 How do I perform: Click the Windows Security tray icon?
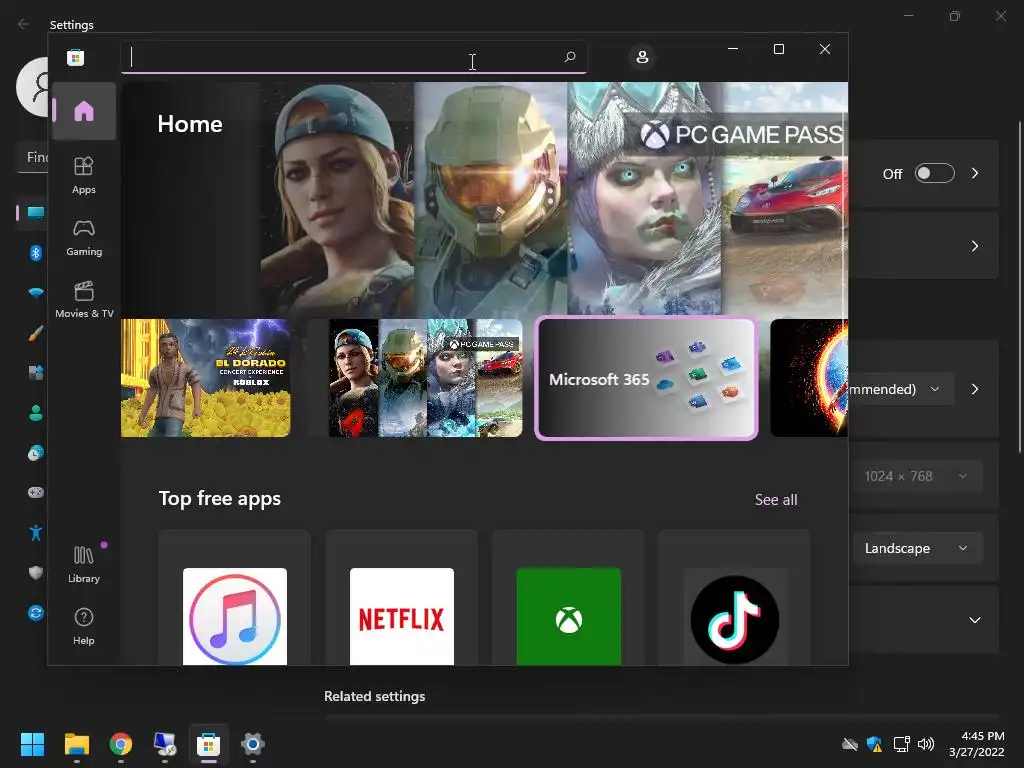874,744
